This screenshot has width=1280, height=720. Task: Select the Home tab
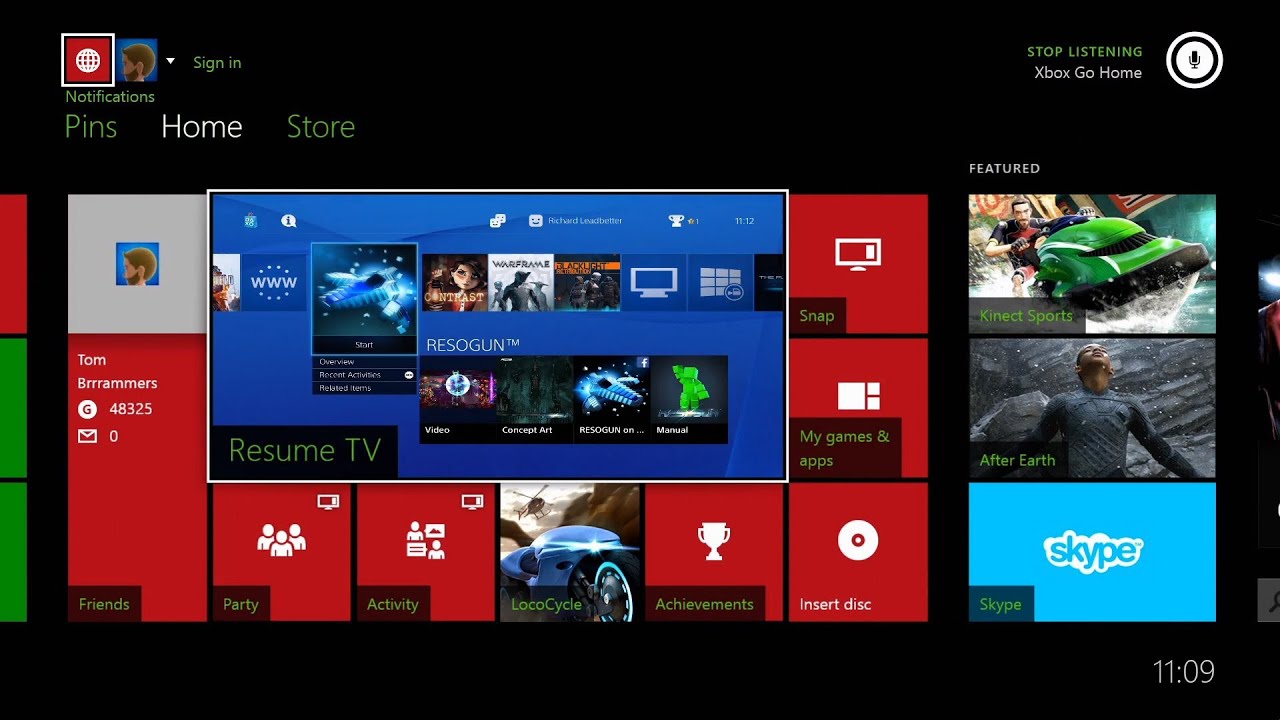(202, 127)
